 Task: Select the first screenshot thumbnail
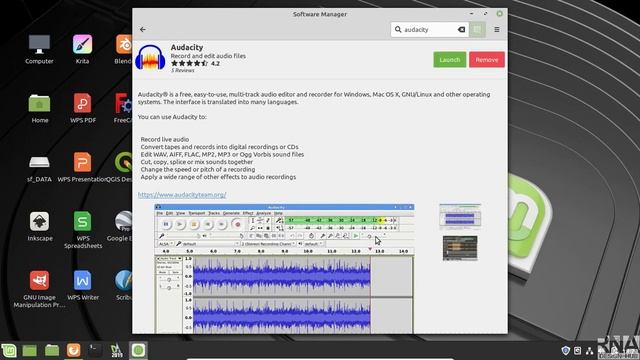click(460, 216)
